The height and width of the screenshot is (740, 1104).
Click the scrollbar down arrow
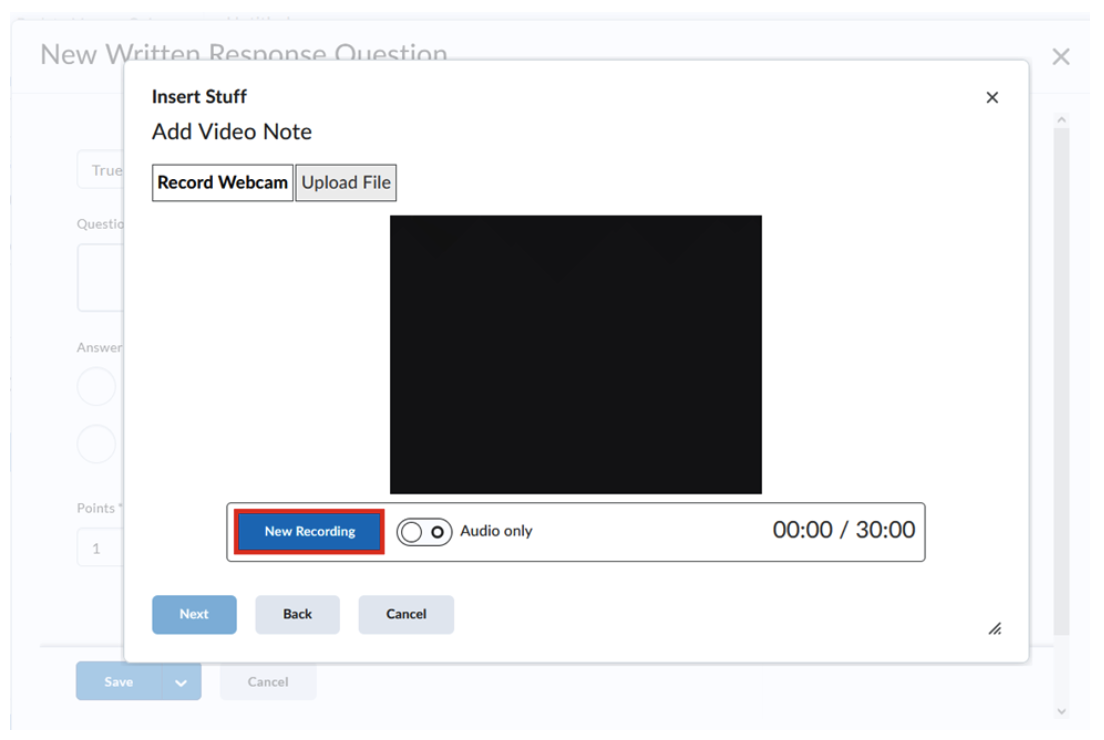coord(1061,711)
